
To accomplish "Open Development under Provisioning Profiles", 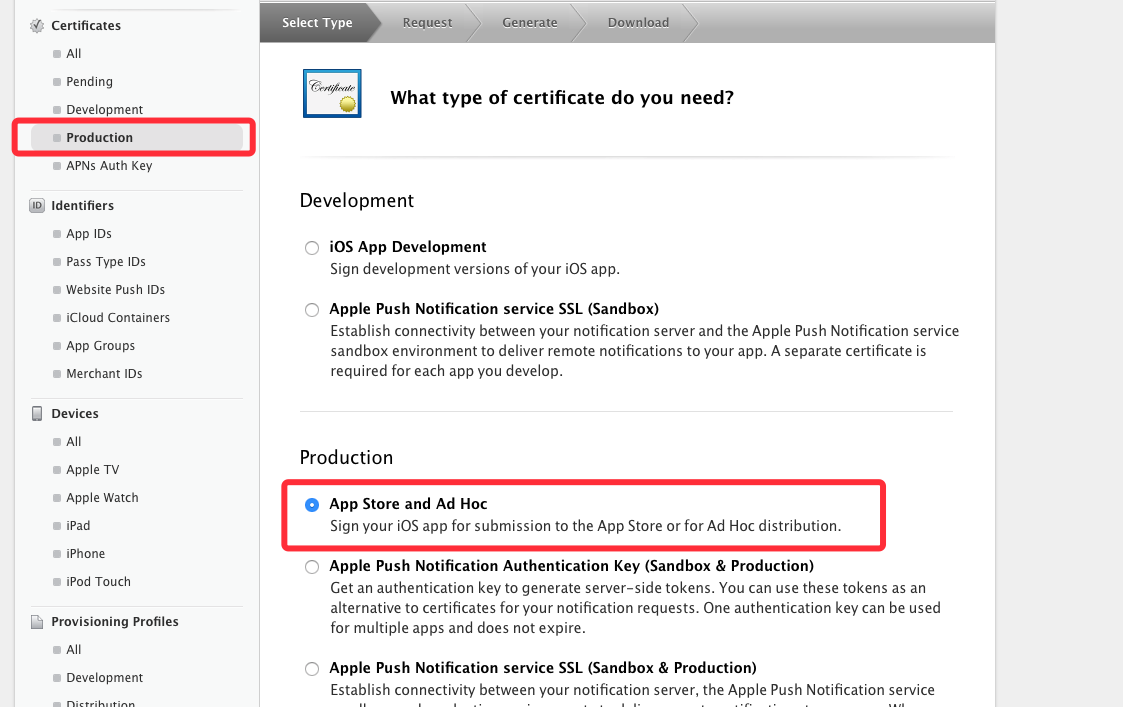I will point(105,677).
